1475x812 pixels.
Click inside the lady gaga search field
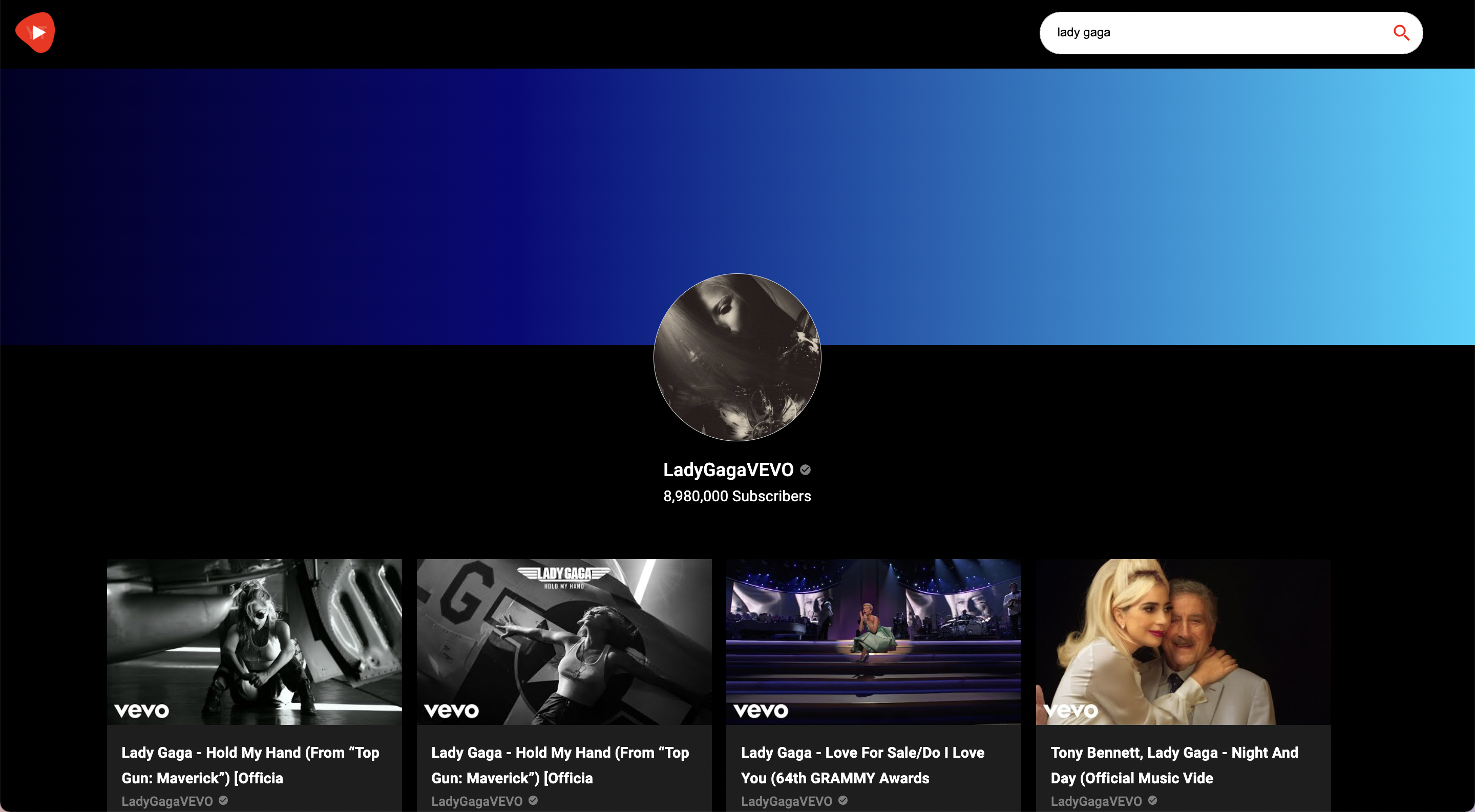[x=1203, y=33]
